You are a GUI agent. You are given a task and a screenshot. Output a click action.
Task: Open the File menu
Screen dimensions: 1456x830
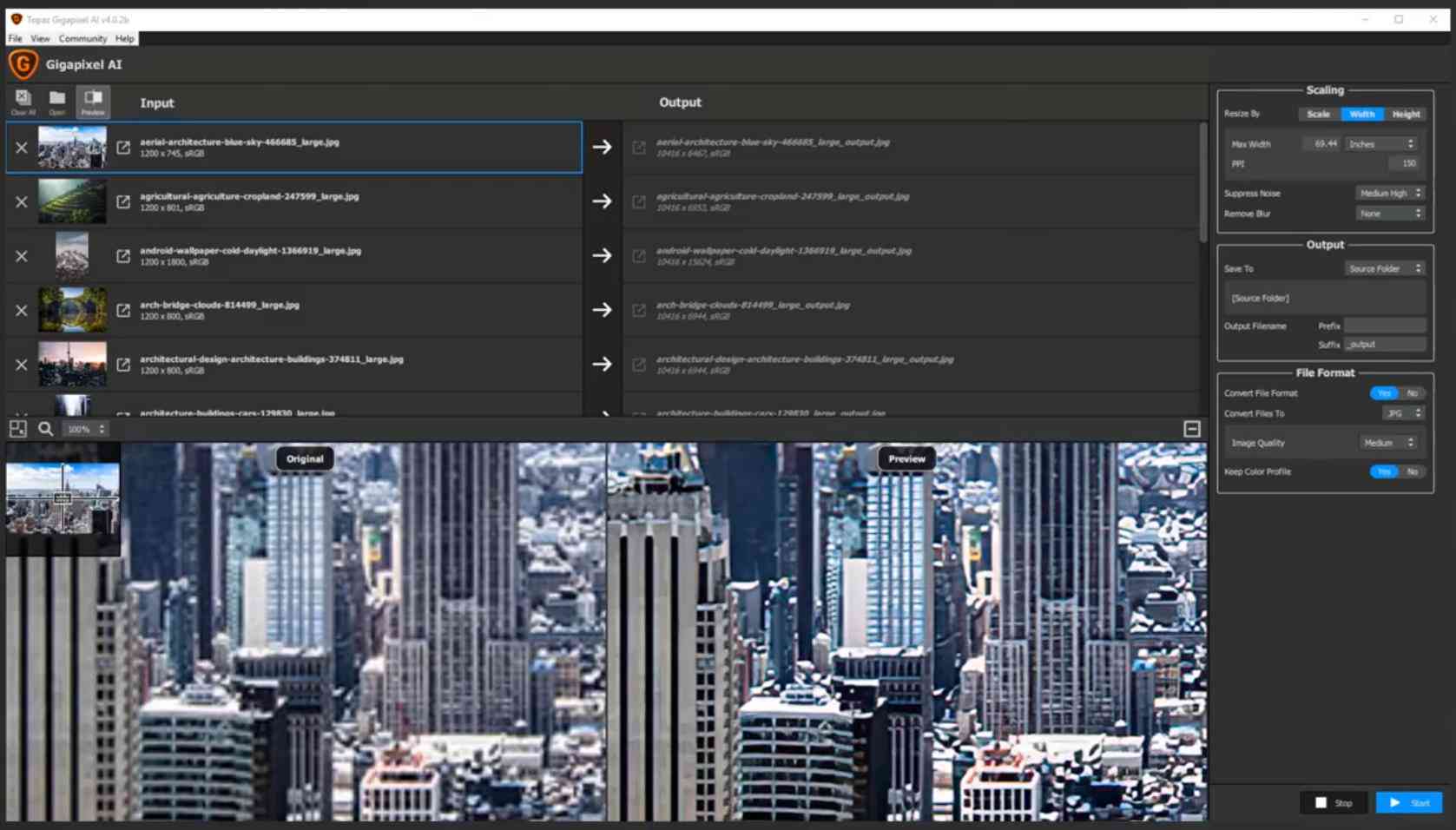tap(16, 38)
